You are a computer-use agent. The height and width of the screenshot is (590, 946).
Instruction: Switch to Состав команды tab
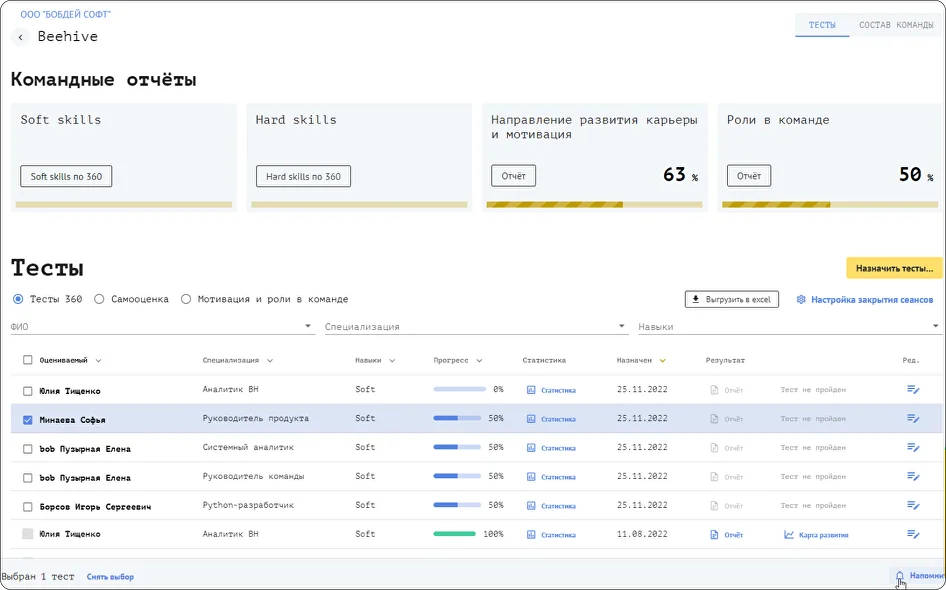click(896, 25)
